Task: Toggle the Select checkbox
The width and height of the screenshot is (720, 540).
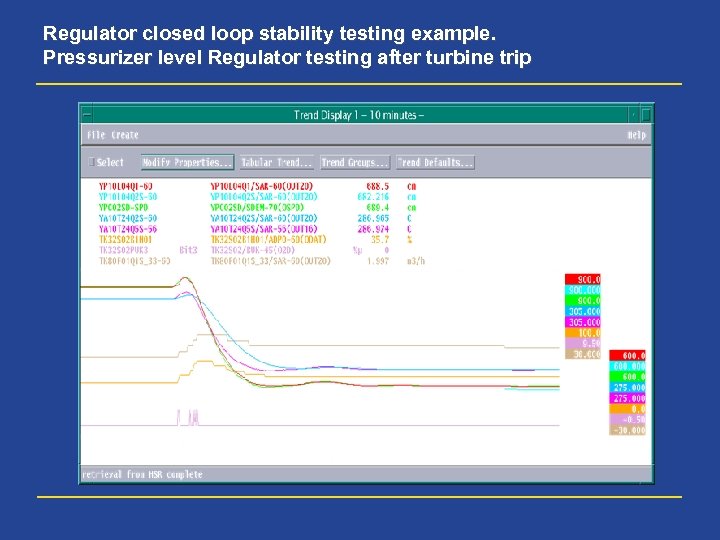Action: pyautogui.click(x=91, y=162)
